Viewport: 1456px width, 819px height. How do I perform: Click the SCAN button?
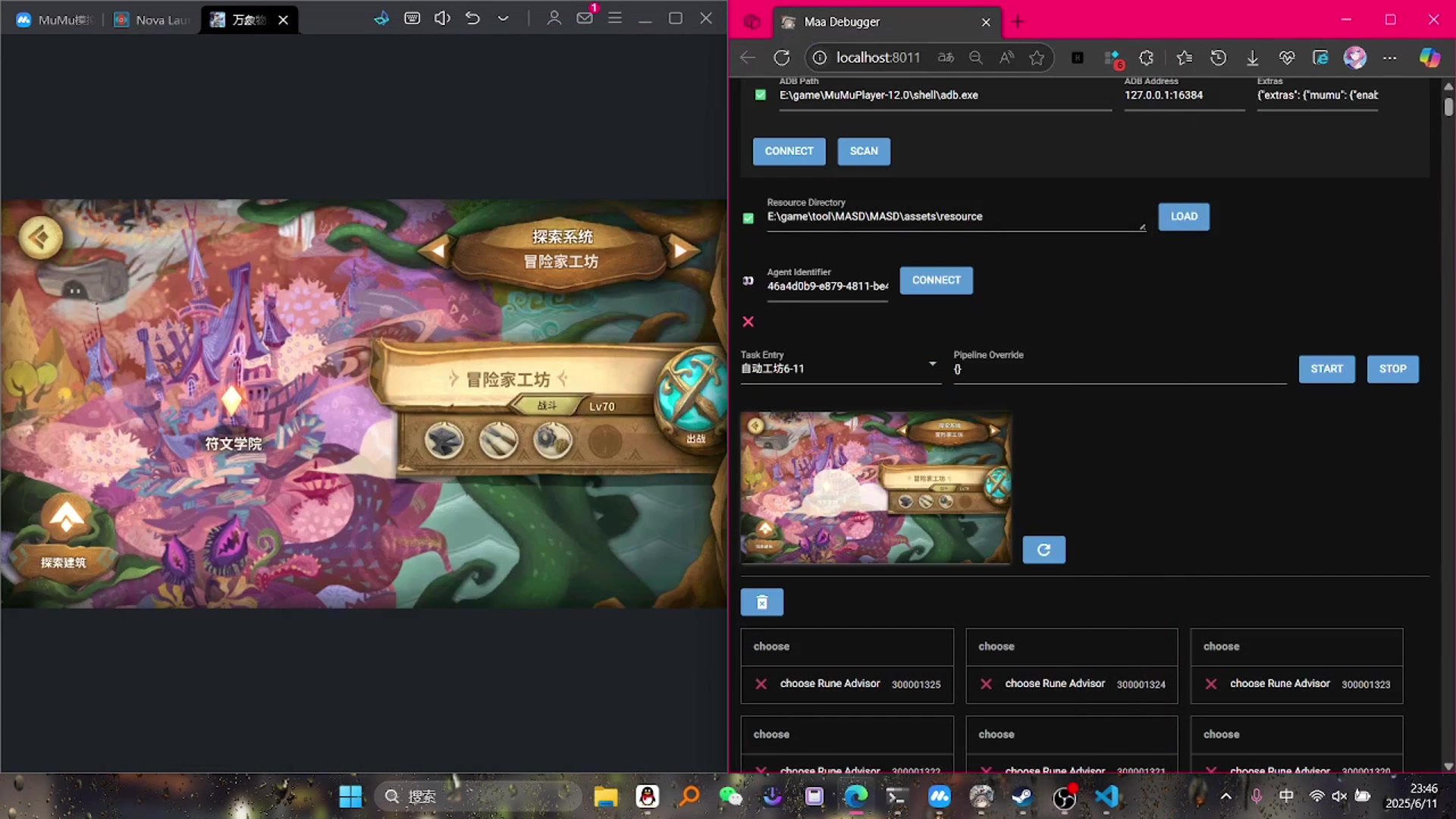[x=864, y=151]
